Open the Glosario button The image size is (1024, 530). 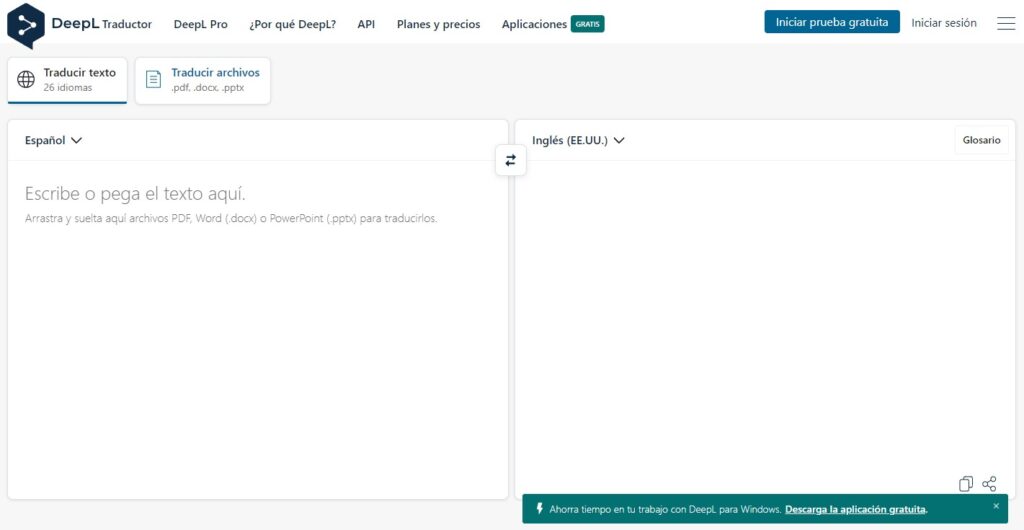pyautogui.click(x=982, y=140)
